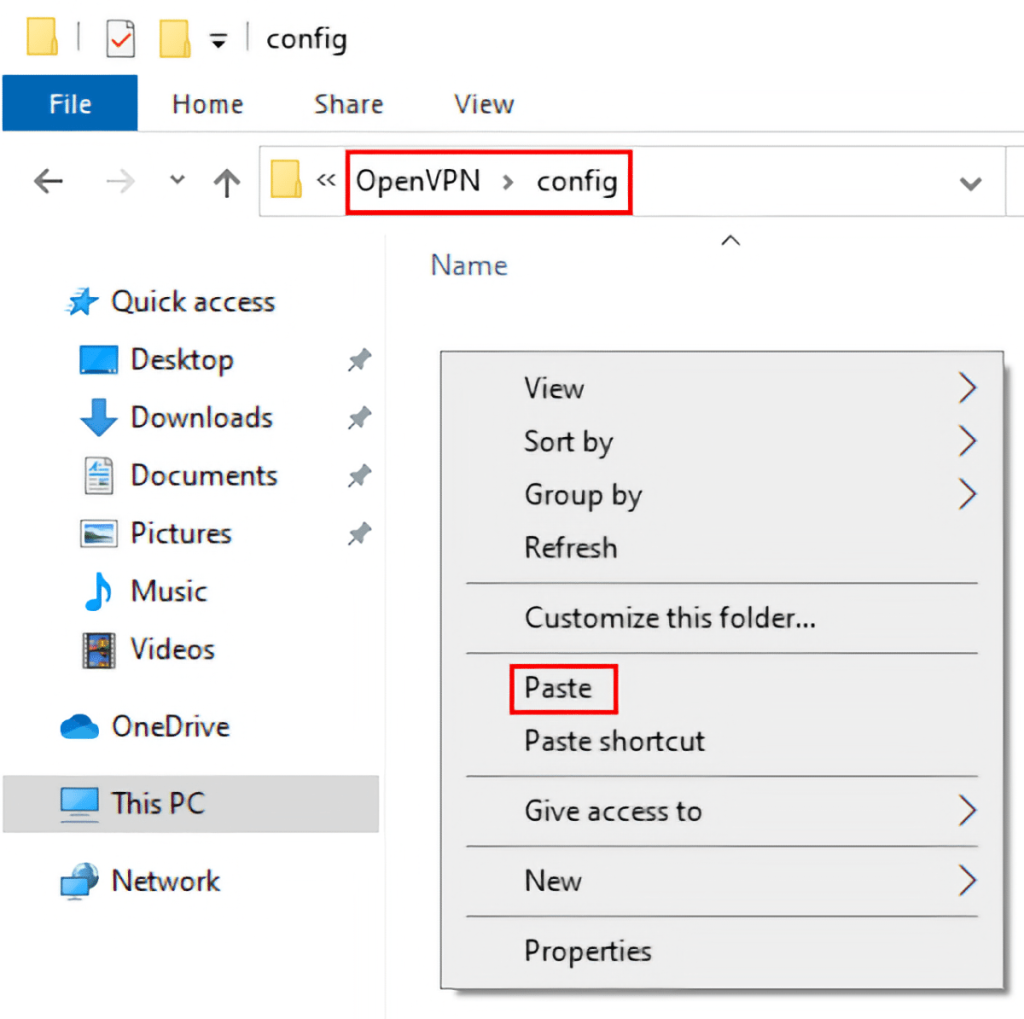Switch to the Share ribbon tab
Viewport: 1024px width, 1019px height.
[349, 105]
